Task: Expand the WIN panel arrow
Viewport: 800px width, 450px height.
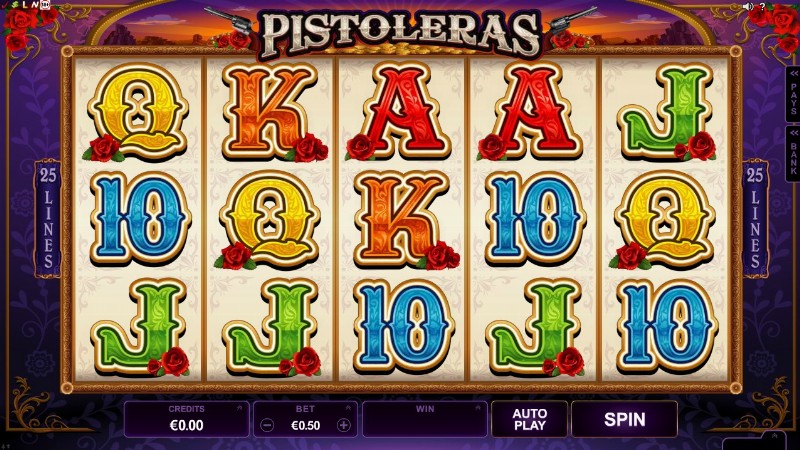Action: coord(478,408)
